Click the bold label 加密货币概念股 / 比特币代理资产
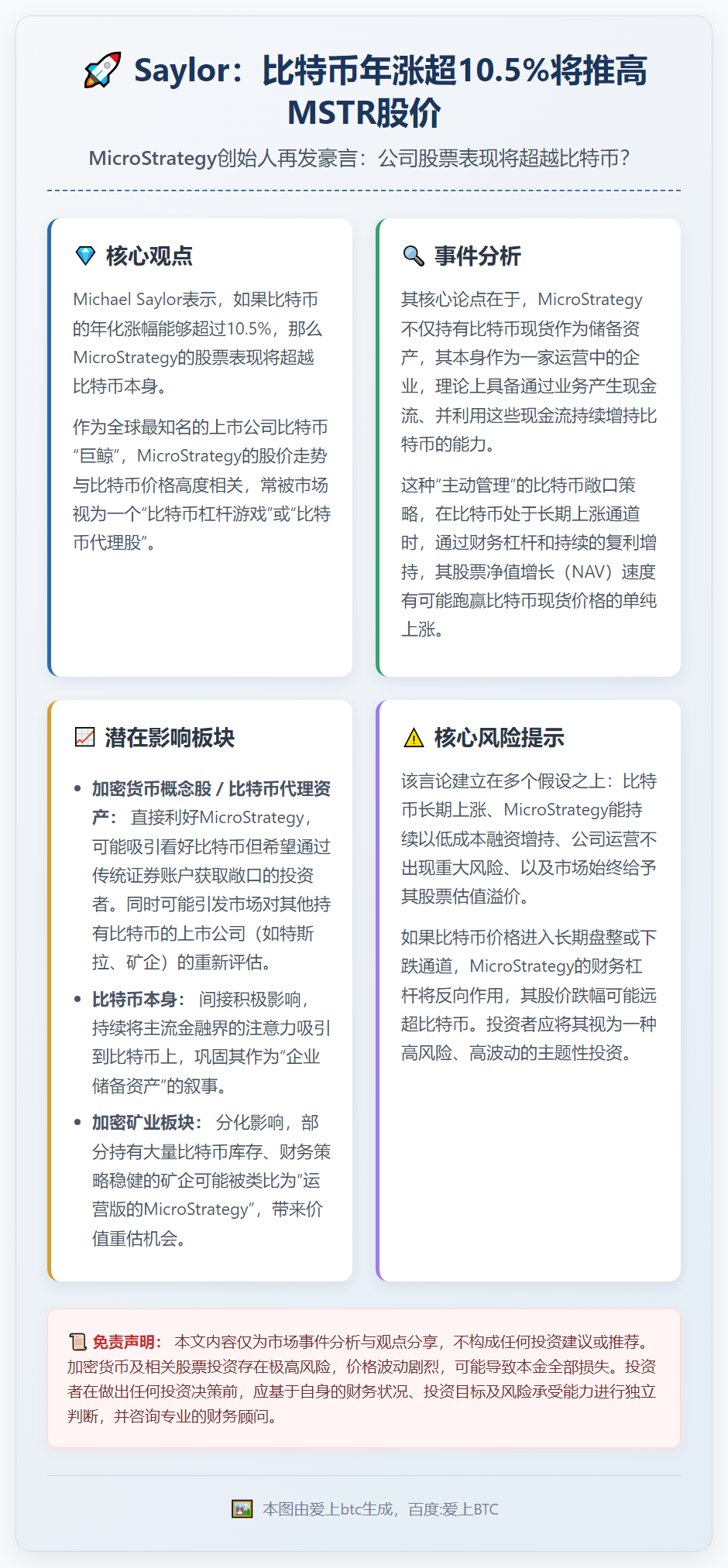728x1568 pixels. [211, 803]
